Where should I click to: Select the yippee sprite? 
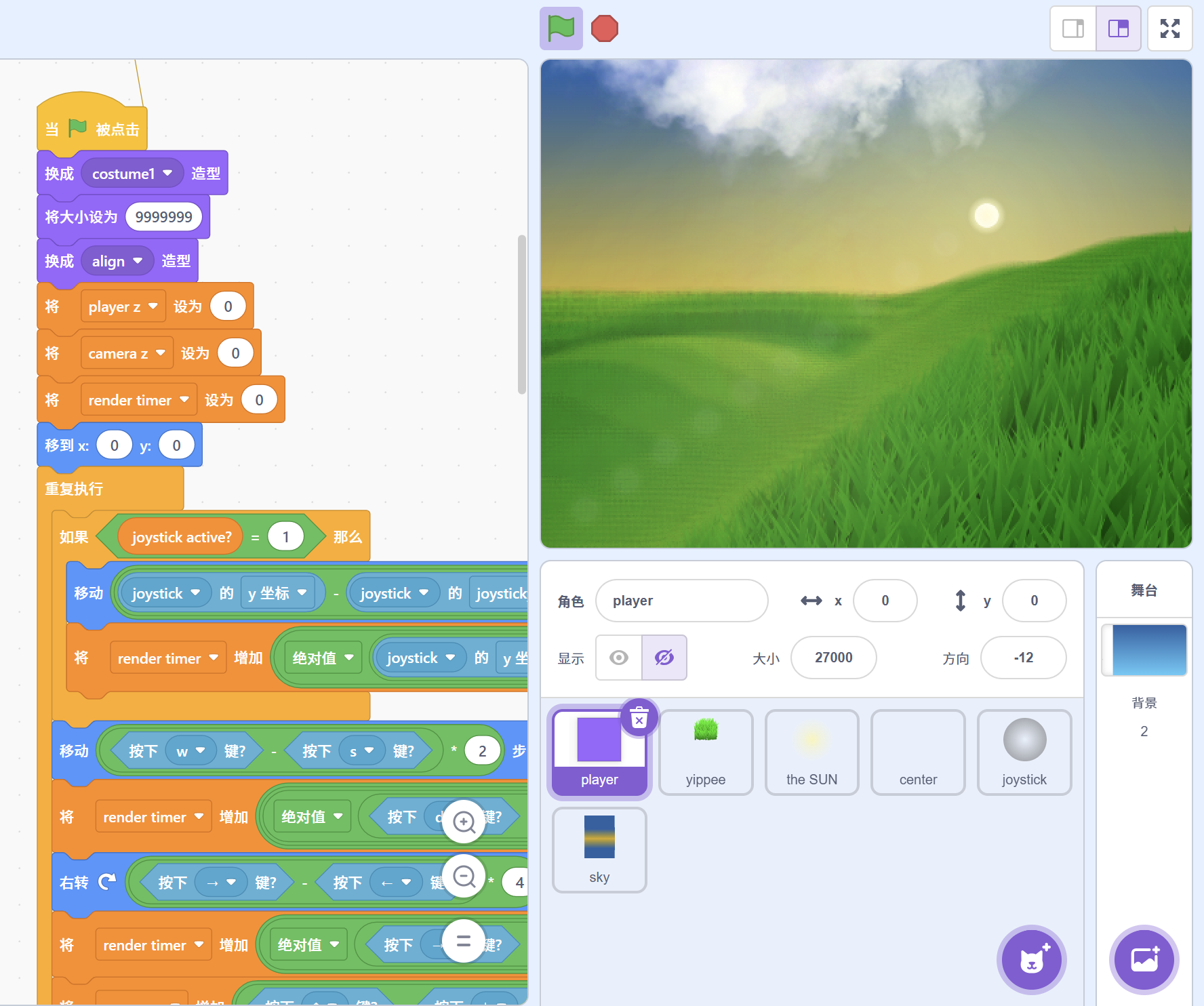coord(706,752)
